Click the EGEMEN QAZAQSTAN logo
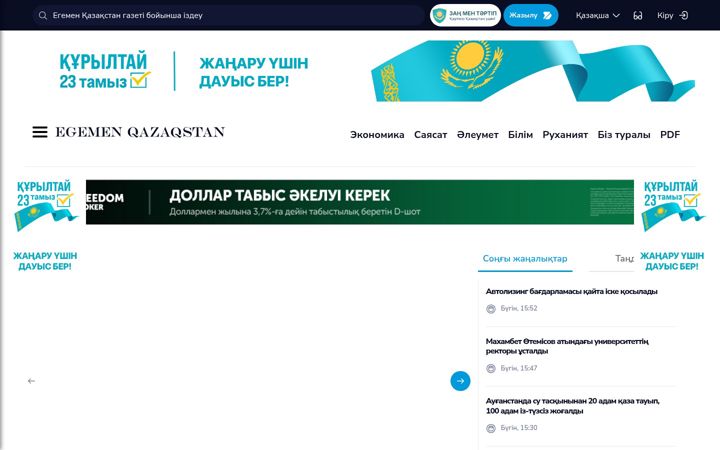 pyautogui.click(x=140, y=132)
